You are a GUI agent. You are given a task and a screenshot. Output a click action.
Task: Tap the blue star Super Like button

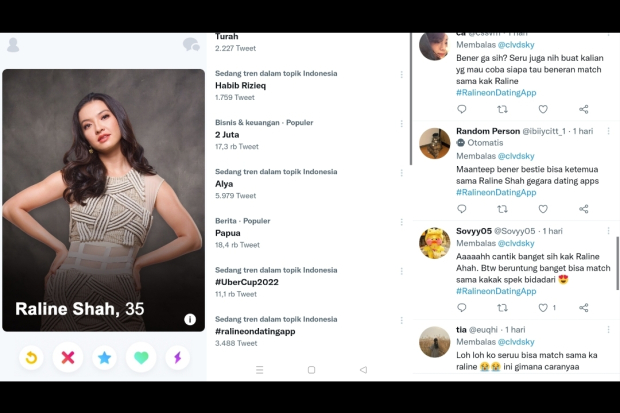(x=104, y=357)
